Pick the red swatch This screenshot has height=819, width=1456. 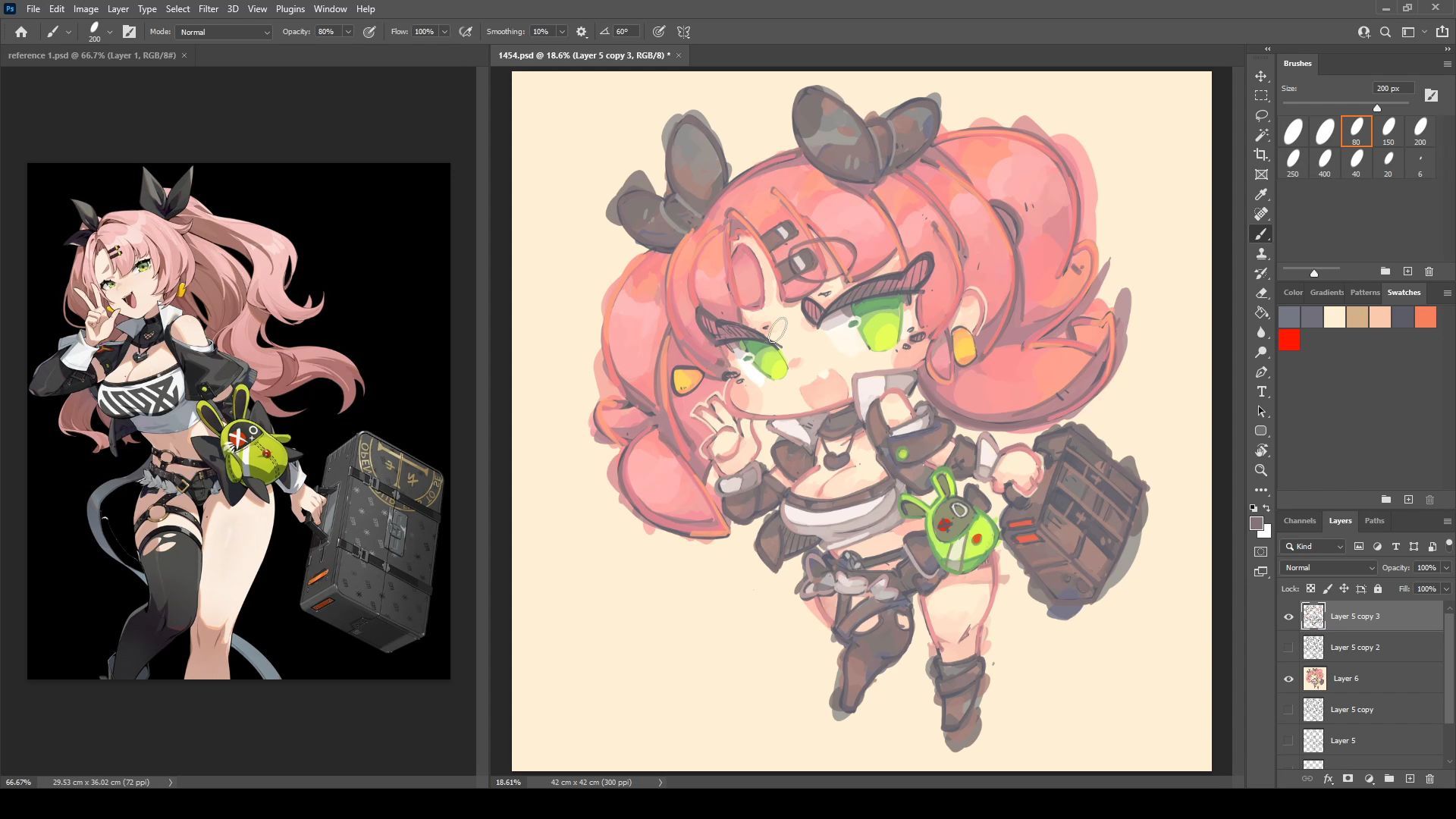point(1289,340)
